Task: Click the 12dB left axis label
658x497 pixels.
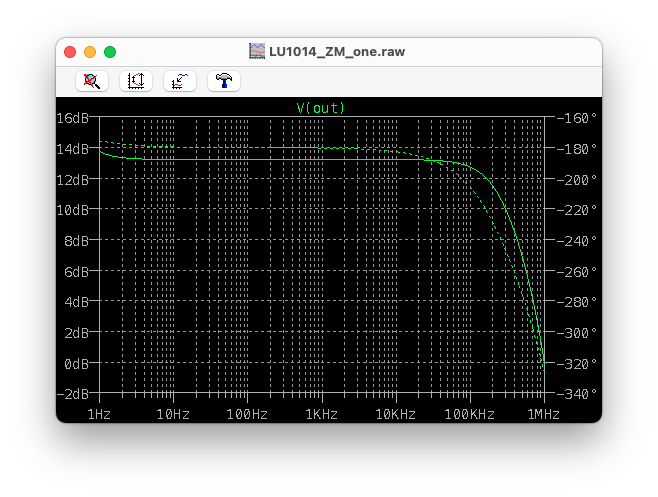Action: point(73,180)
